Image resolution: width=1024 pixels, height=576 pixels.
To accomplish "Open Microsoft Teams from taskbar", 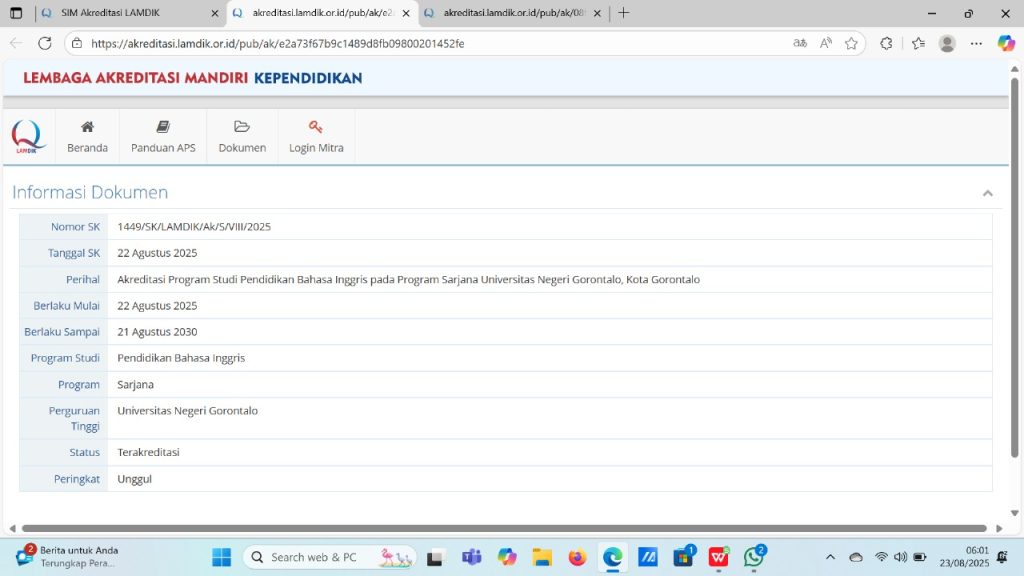I will click(471, 557).
